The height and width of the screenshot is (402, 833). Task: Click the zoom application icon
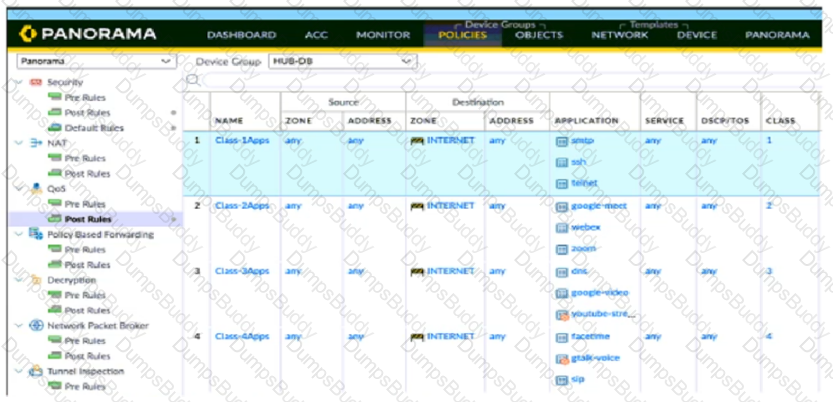(x=562, y=250)
